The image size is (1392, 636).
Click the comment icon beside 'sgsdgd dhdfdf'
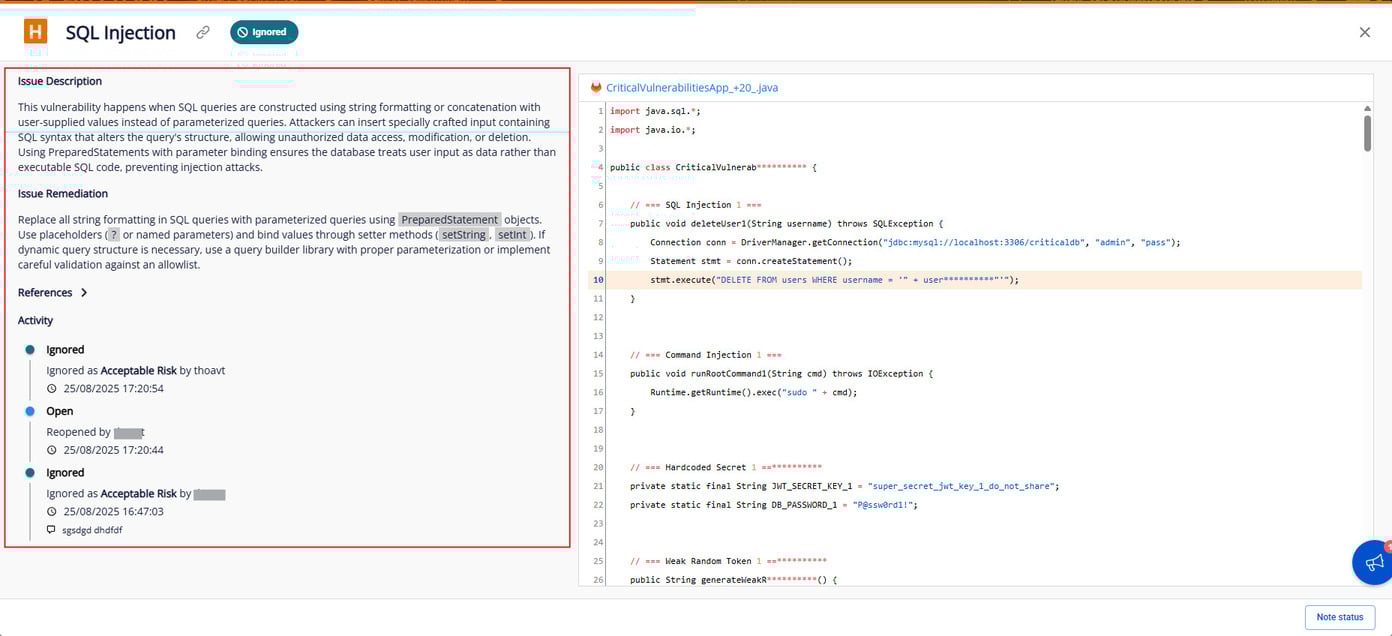[52, 530]
